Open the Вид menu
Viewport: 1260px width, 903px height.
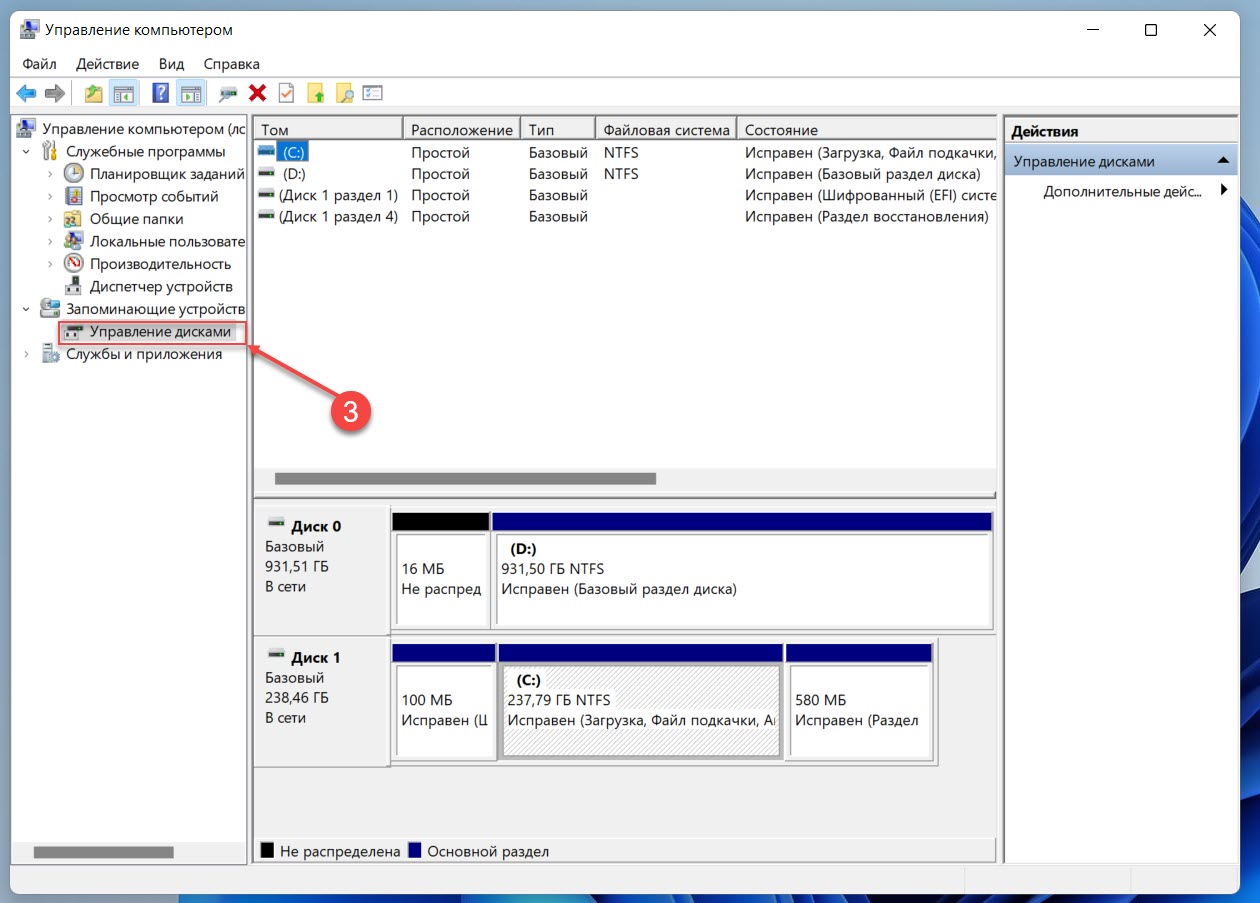(172, 64)
